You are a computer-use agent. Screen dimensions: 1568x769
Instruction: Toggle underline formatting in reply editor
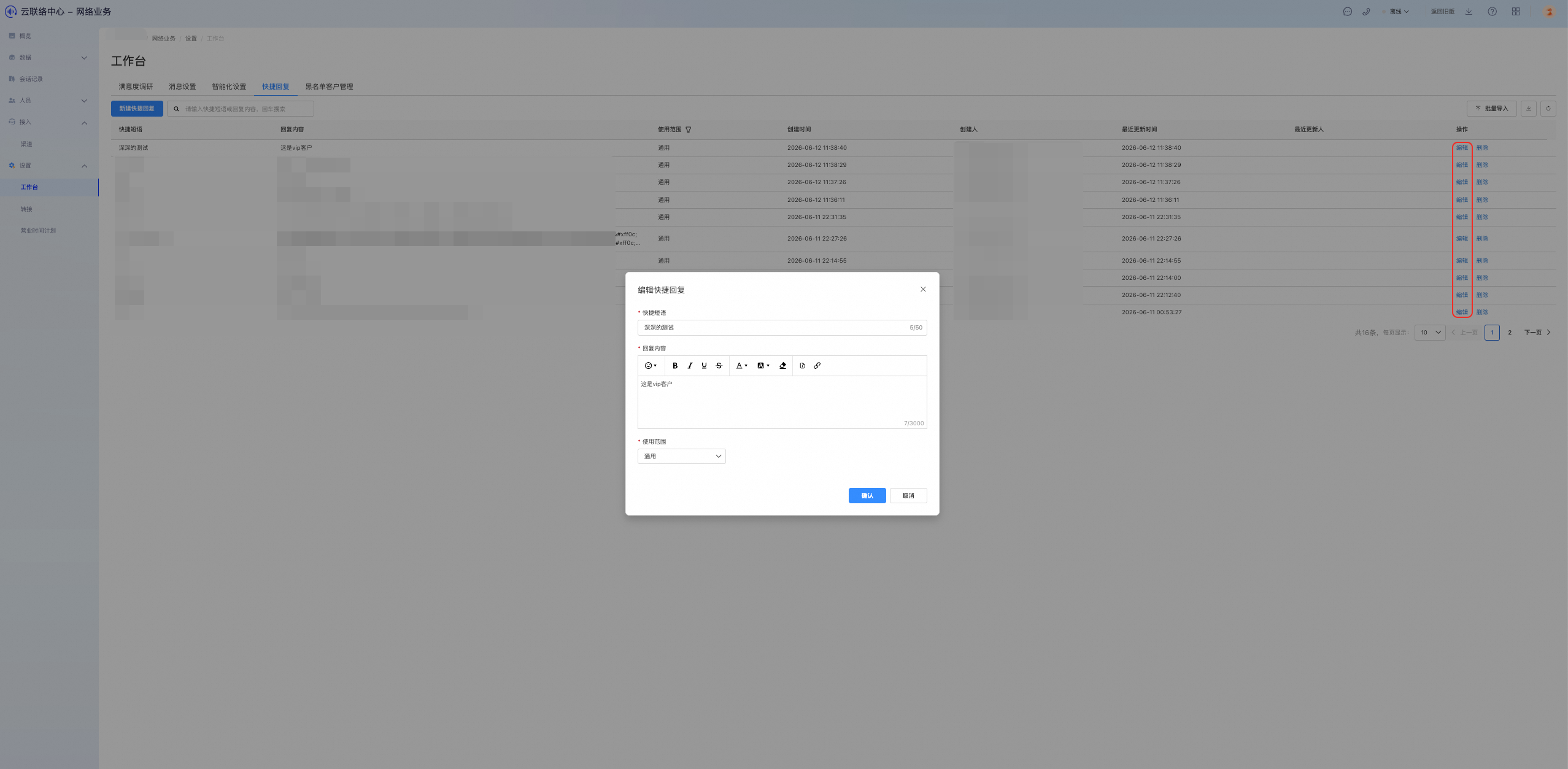click(x=704, y=366)
